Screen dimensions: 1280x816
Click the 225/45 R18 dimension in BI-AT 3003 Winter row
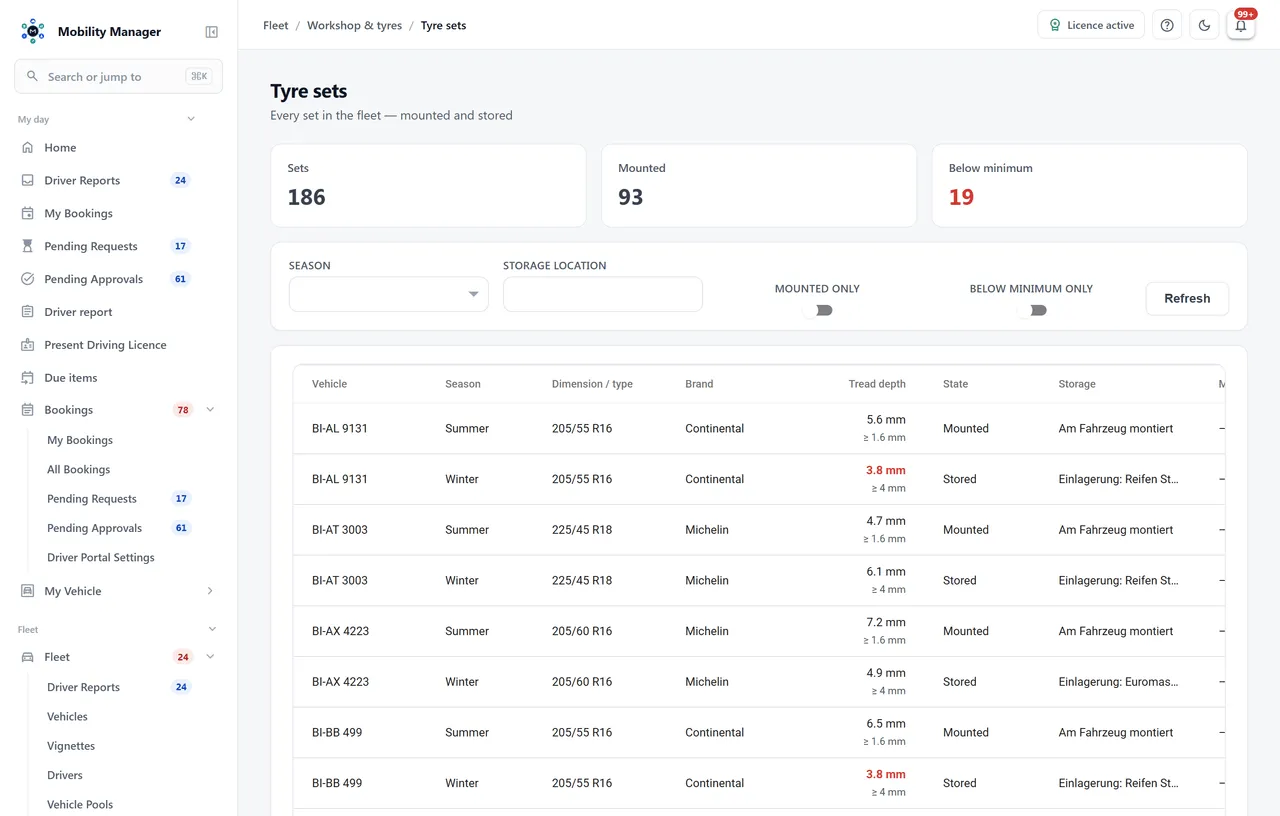pos(582,581)
